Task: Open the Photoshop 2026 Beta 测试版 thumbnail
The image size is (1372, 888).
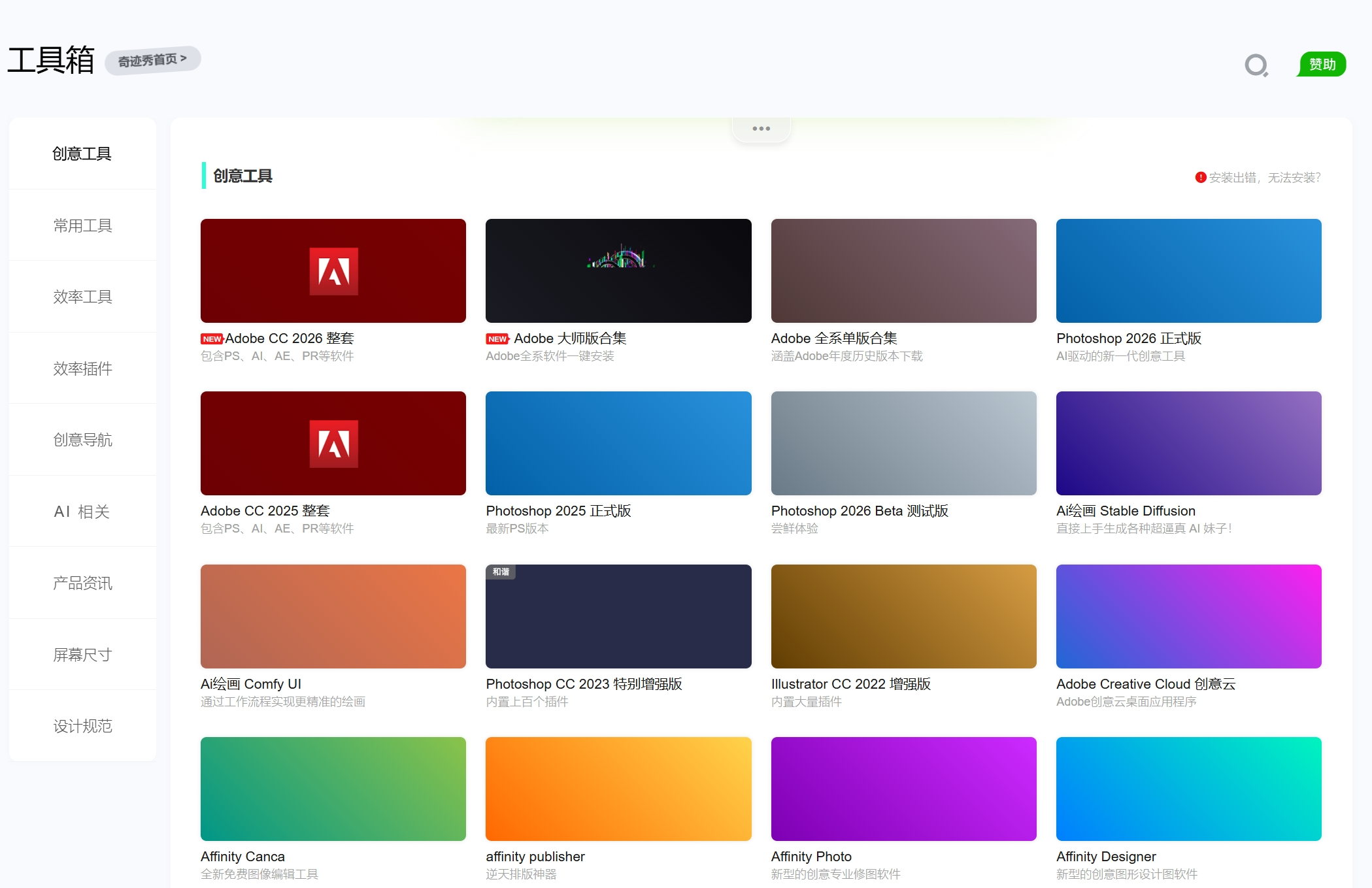Action: point(904,443)
